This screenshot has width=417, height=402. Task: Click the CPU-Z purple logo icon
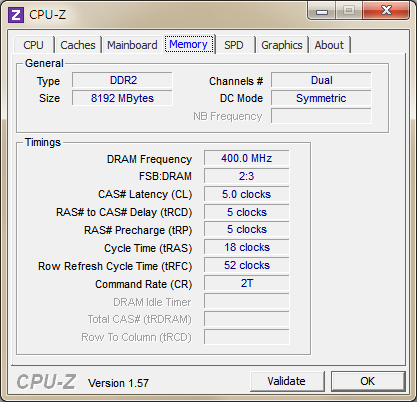(16, 15)
